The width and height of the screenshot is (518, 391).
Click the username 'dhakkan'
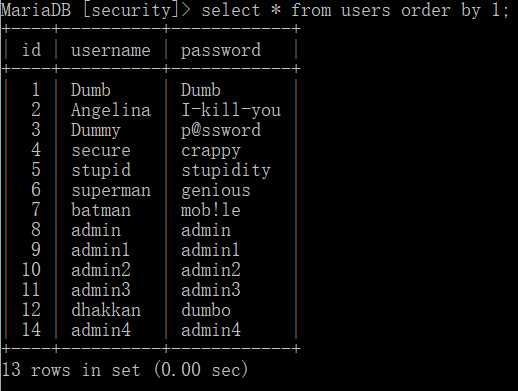[x=106, y=310]
